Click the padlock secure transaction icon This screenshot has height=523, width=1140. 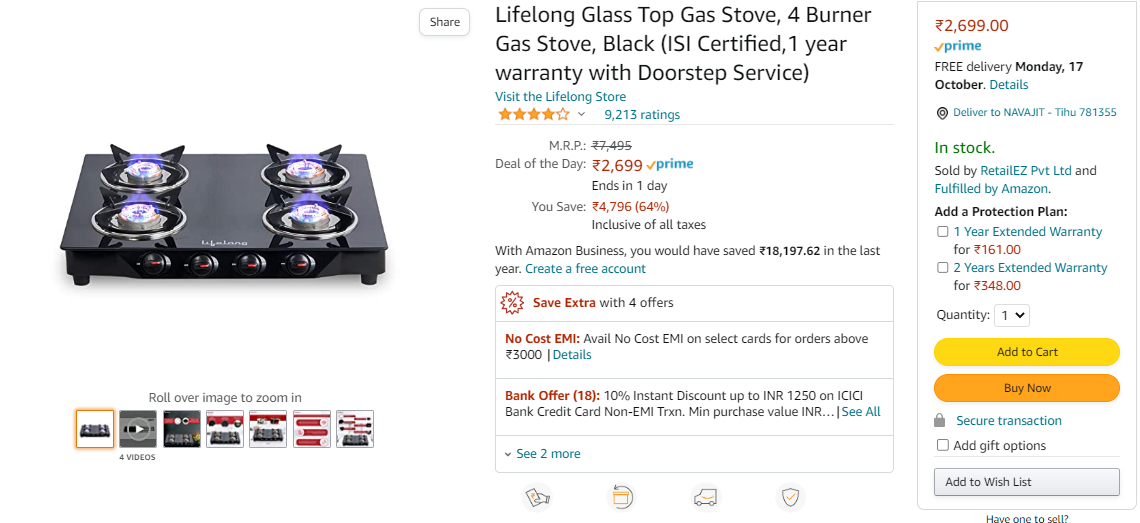[939, 421]
